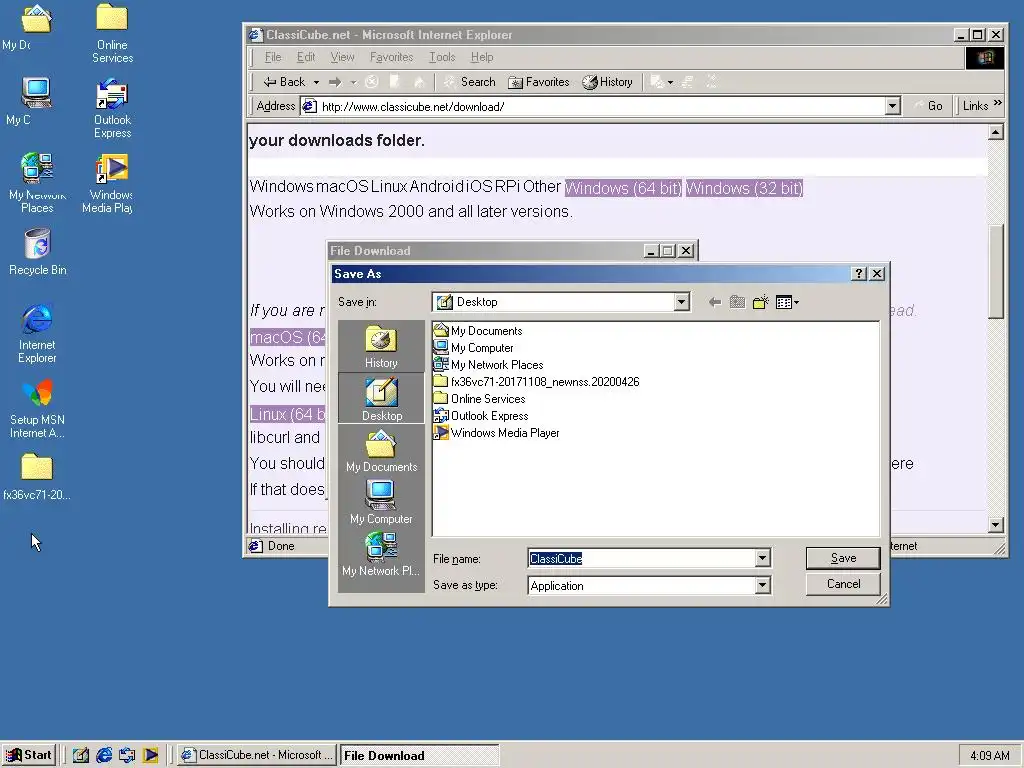1024x768 pixels.
Task: Click the Stop icon in IE toolbar
Action: (372, 82)
